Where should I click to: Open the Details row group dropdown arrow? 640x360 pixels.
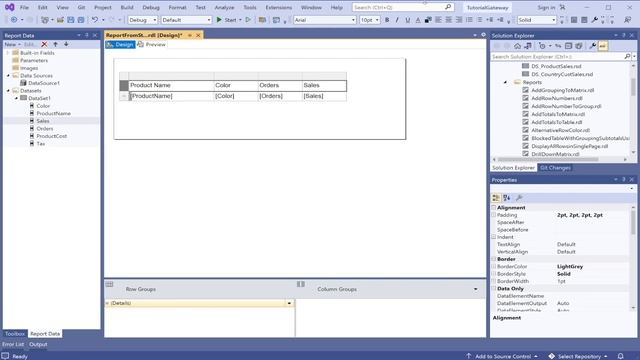coord(289,303)
